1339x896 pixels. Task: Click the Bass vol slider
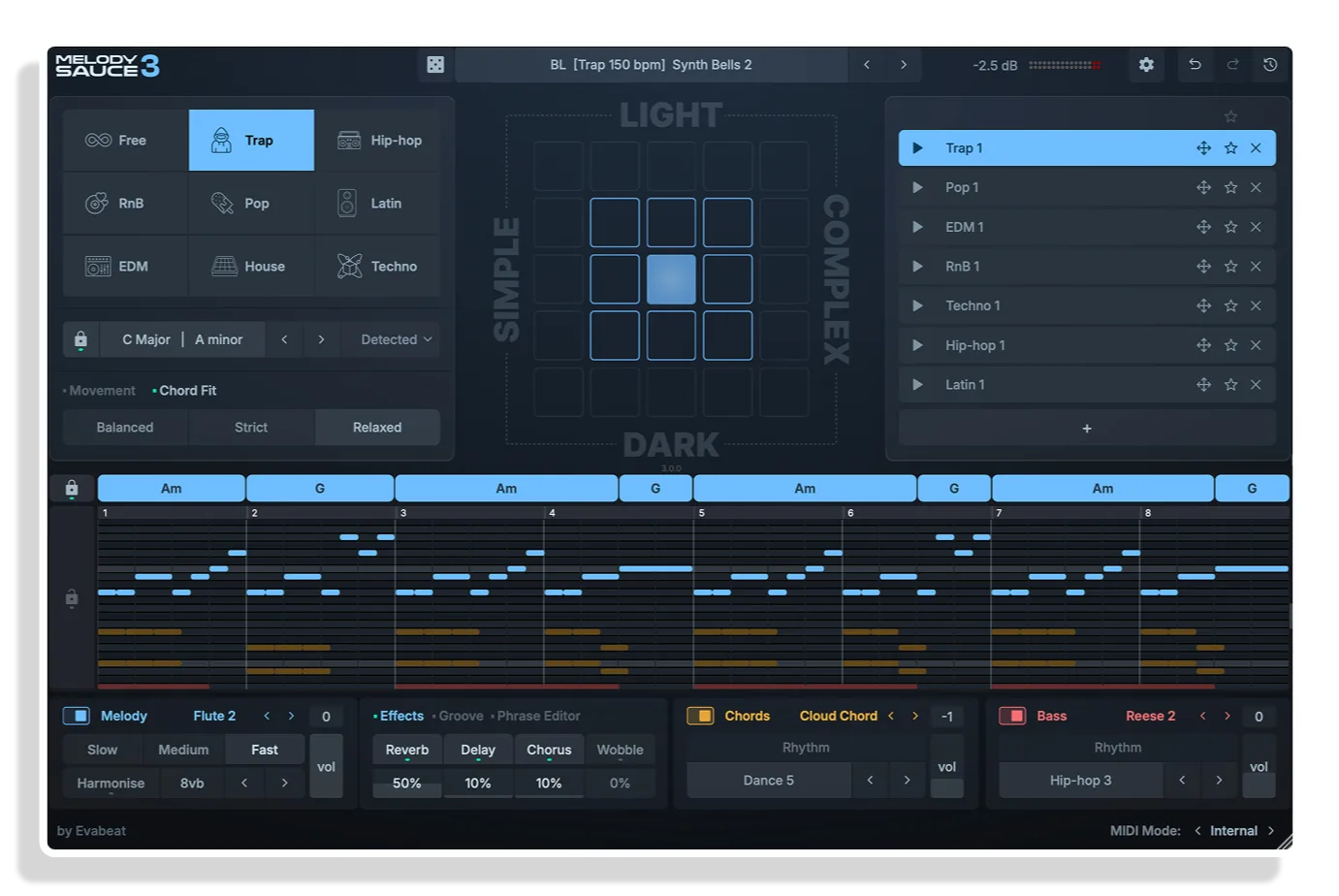1259,766
